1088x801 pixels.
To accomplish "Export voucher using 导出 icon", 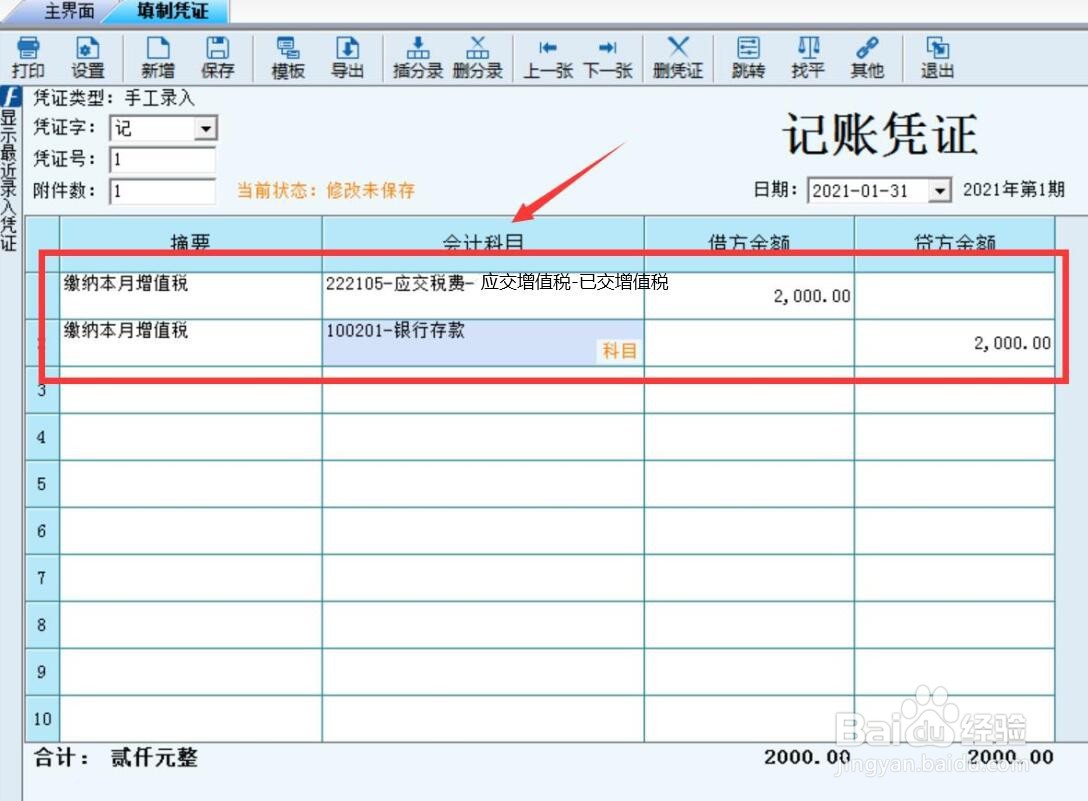I will [x=348, y=57].
